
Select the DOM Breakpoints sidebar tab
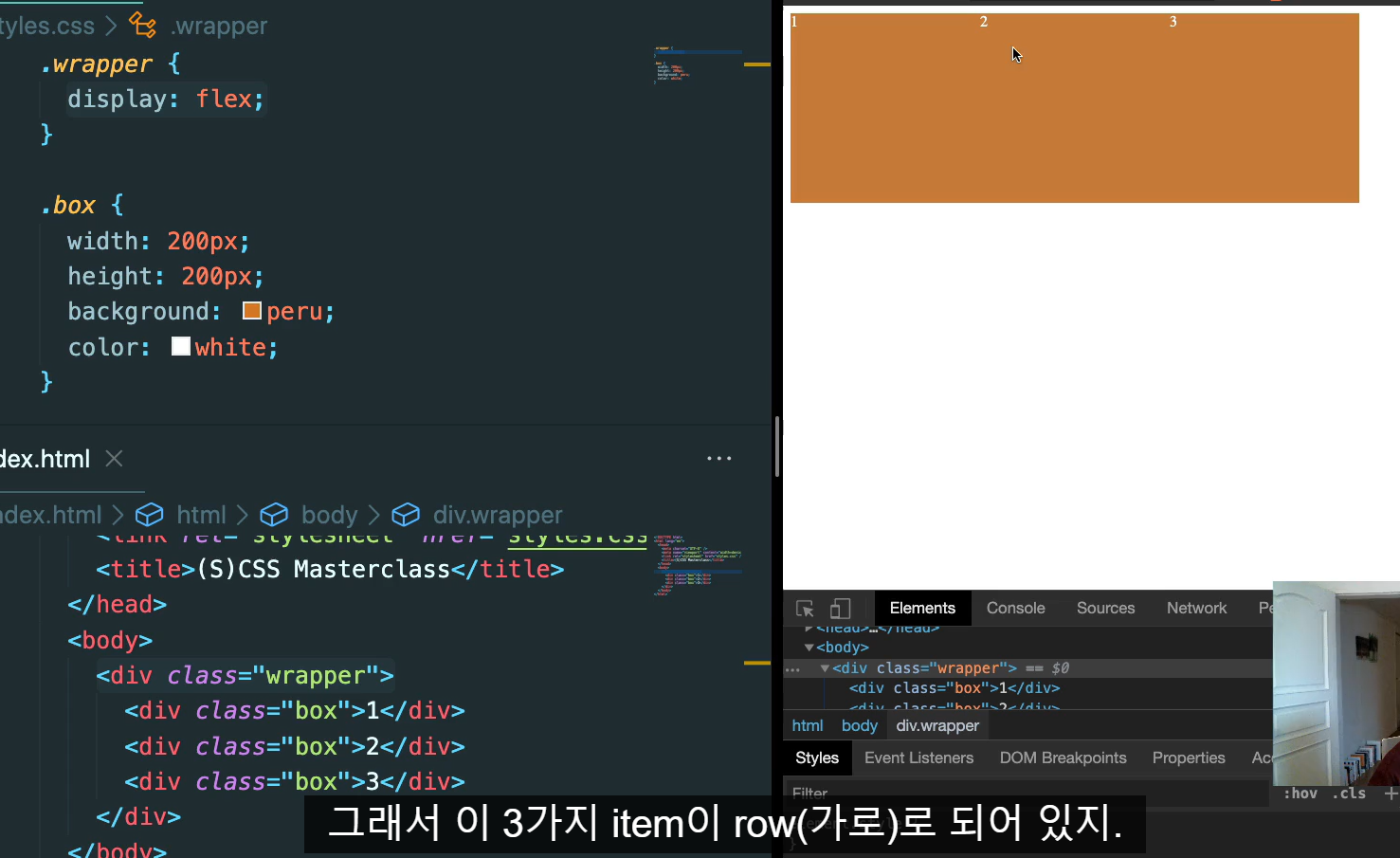click(1063, 758)
